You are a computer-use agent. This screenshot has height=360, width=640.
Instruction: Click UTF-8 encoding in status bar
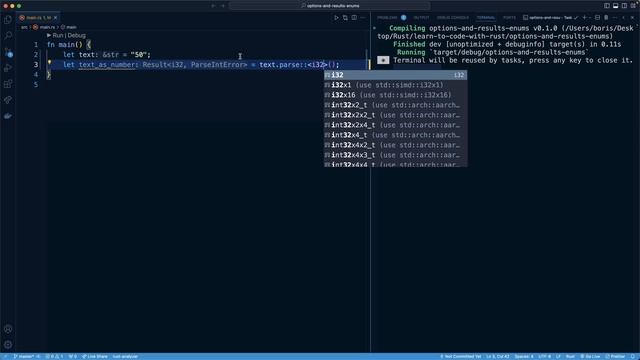point(544,356)
